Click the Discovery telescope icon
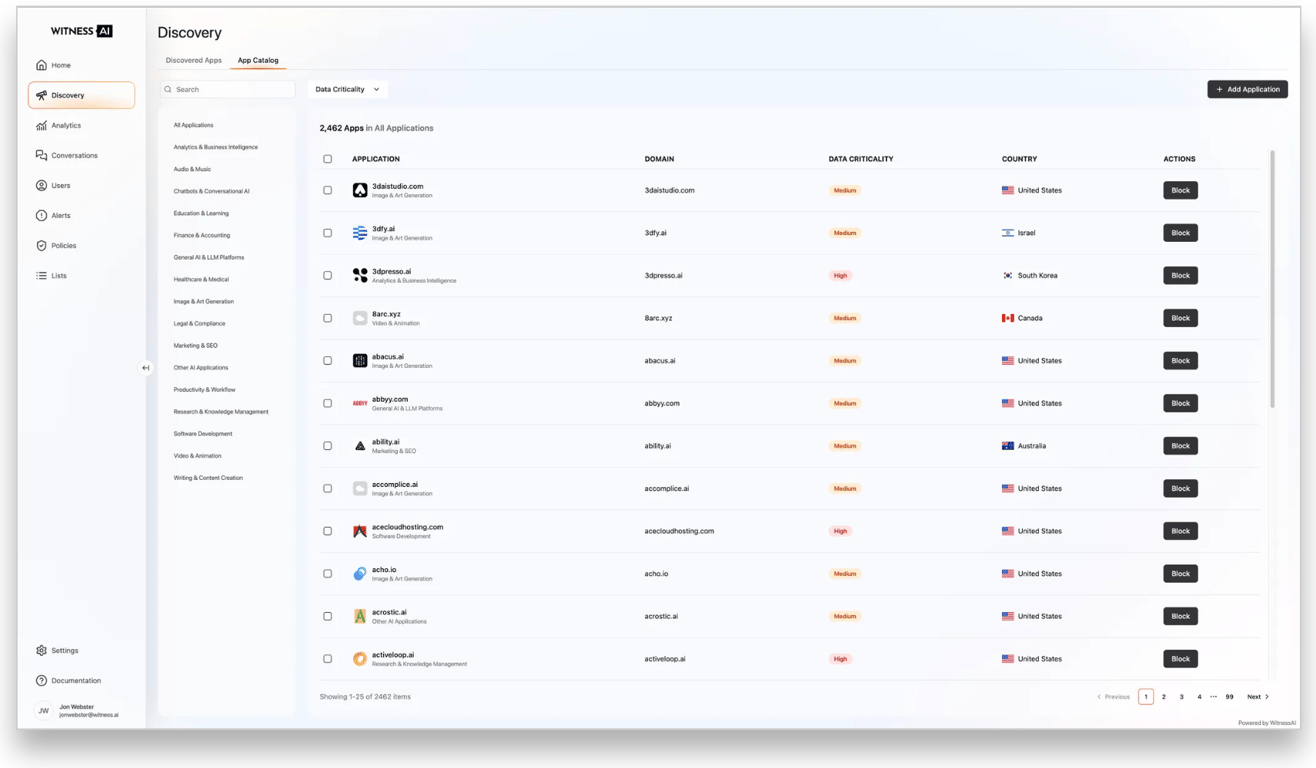This screenshot has height=768, width=1316. point(41,95)
